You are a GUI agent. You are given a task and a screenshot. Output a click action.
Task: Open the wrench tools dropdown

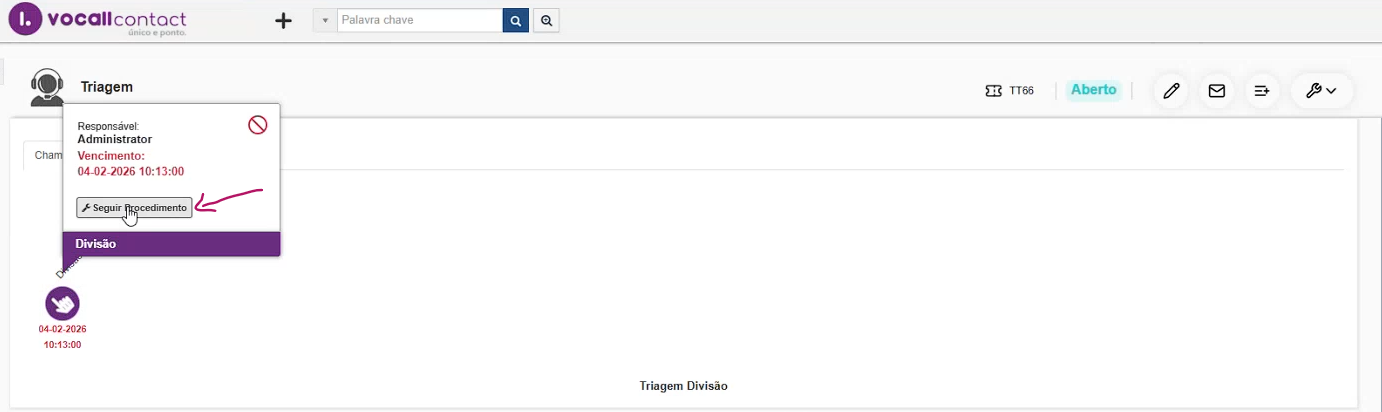[x=1322, y=91]
